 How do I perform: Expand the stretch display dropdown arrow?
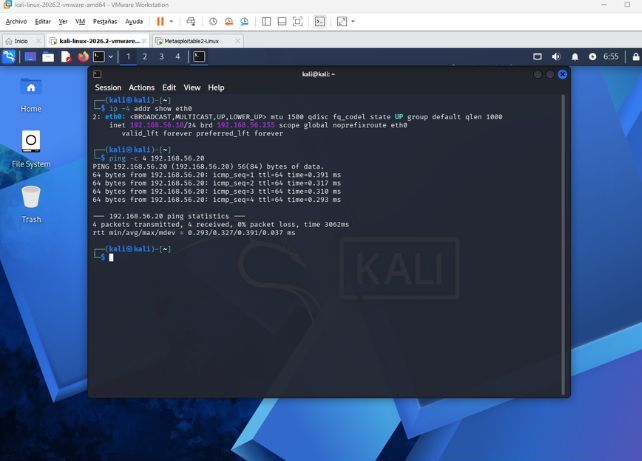click(353, 21)
